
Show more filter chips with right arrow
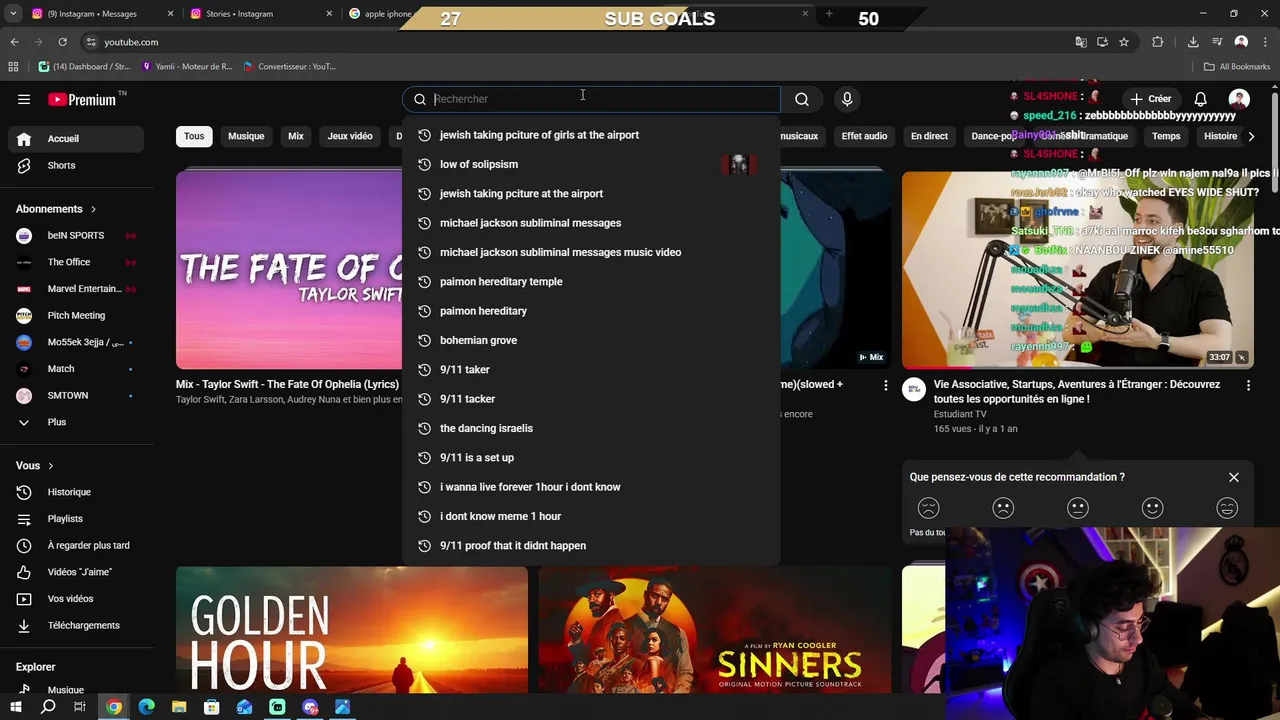click(1251, 136)
